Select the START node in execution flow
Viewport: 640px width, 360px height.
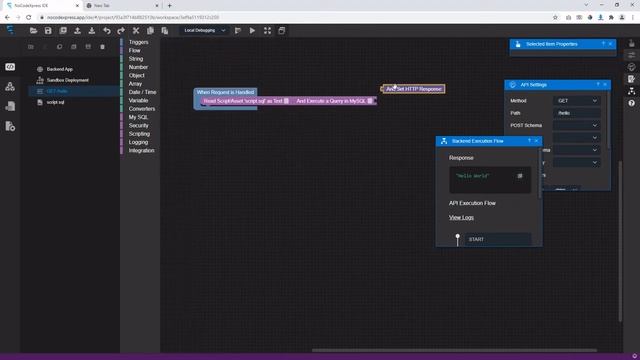(498, 239)
